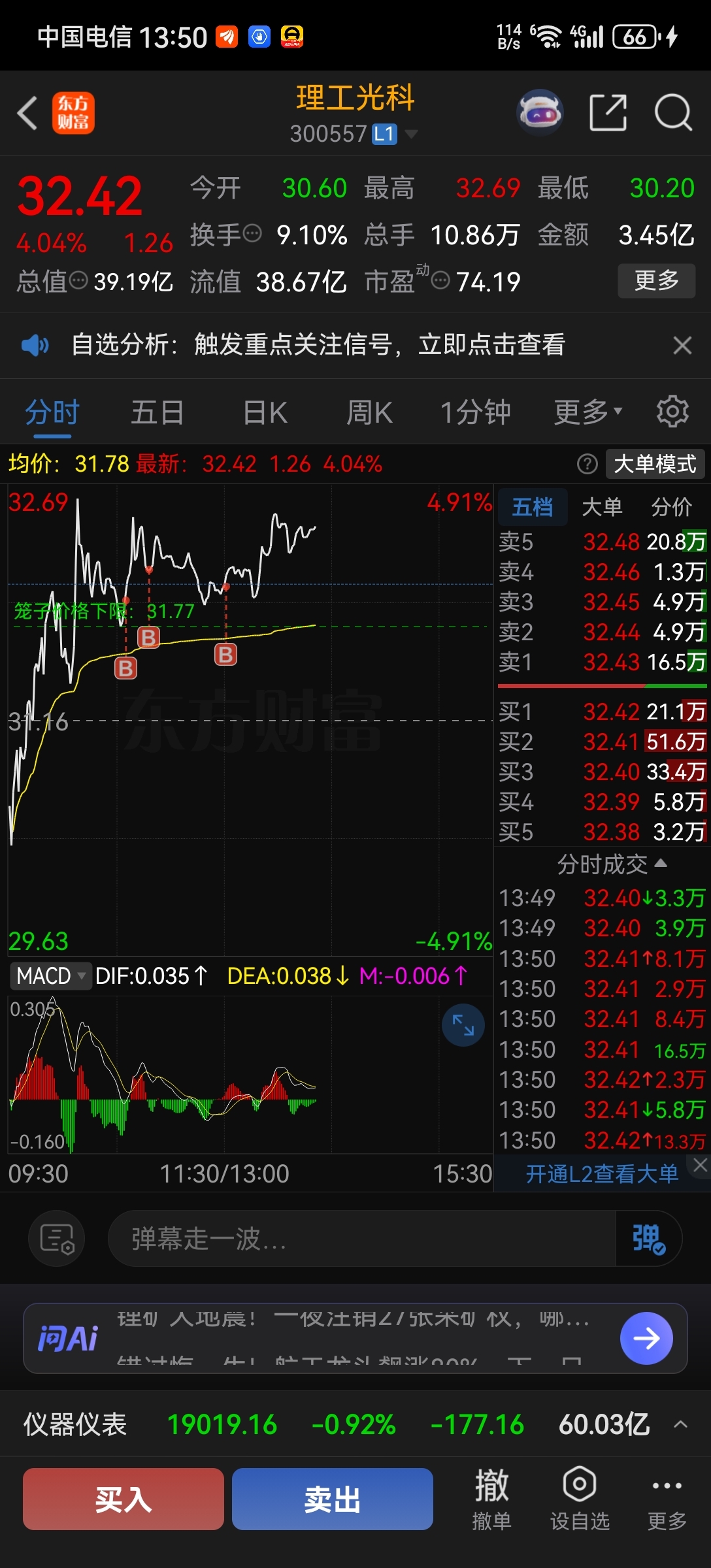Toggle the 弹 danmaku button
The image size is (711, 1568).
tap(648, 1238)
